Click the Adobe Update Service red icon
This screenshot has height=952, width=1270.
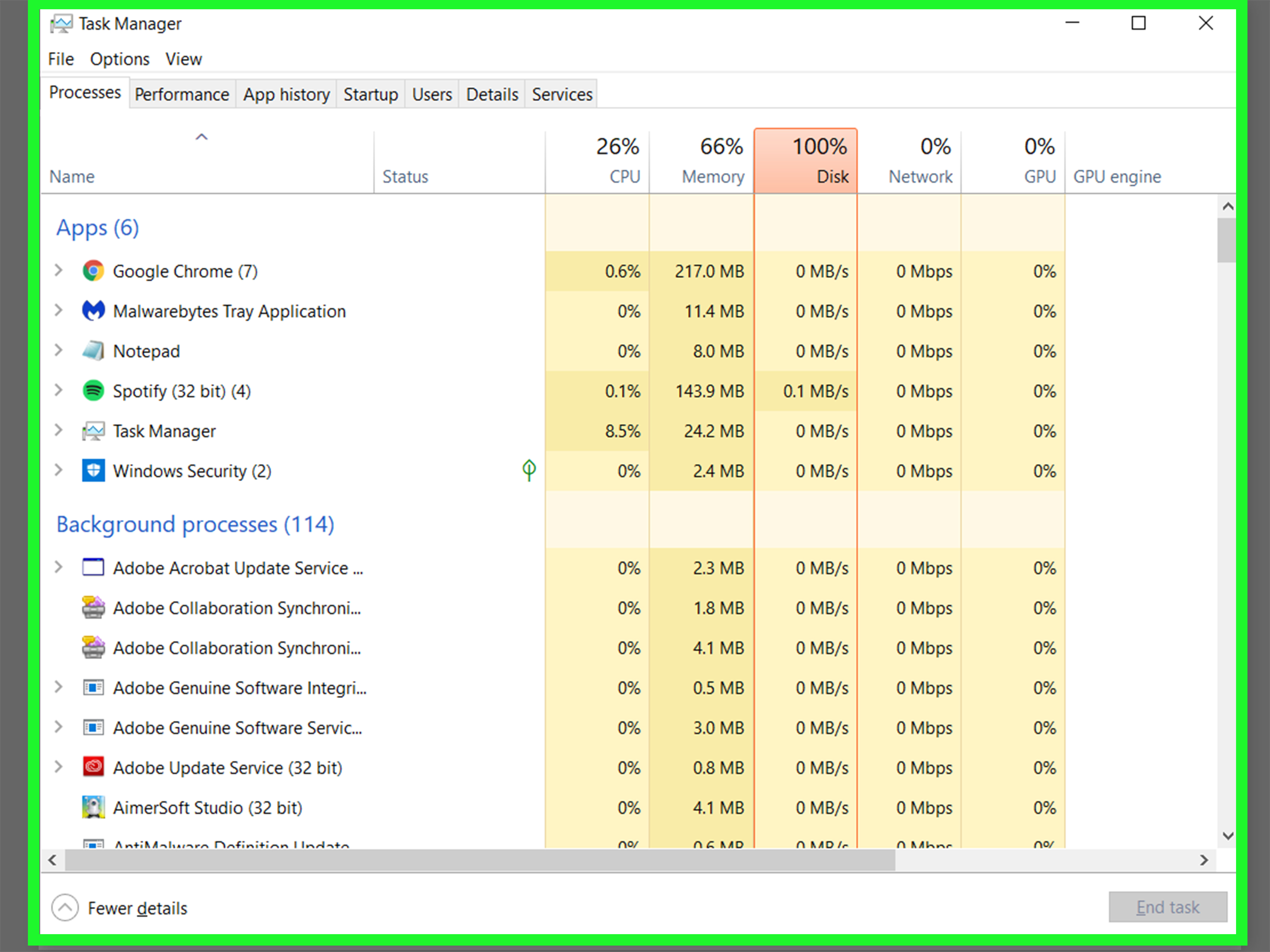(93, 767)
